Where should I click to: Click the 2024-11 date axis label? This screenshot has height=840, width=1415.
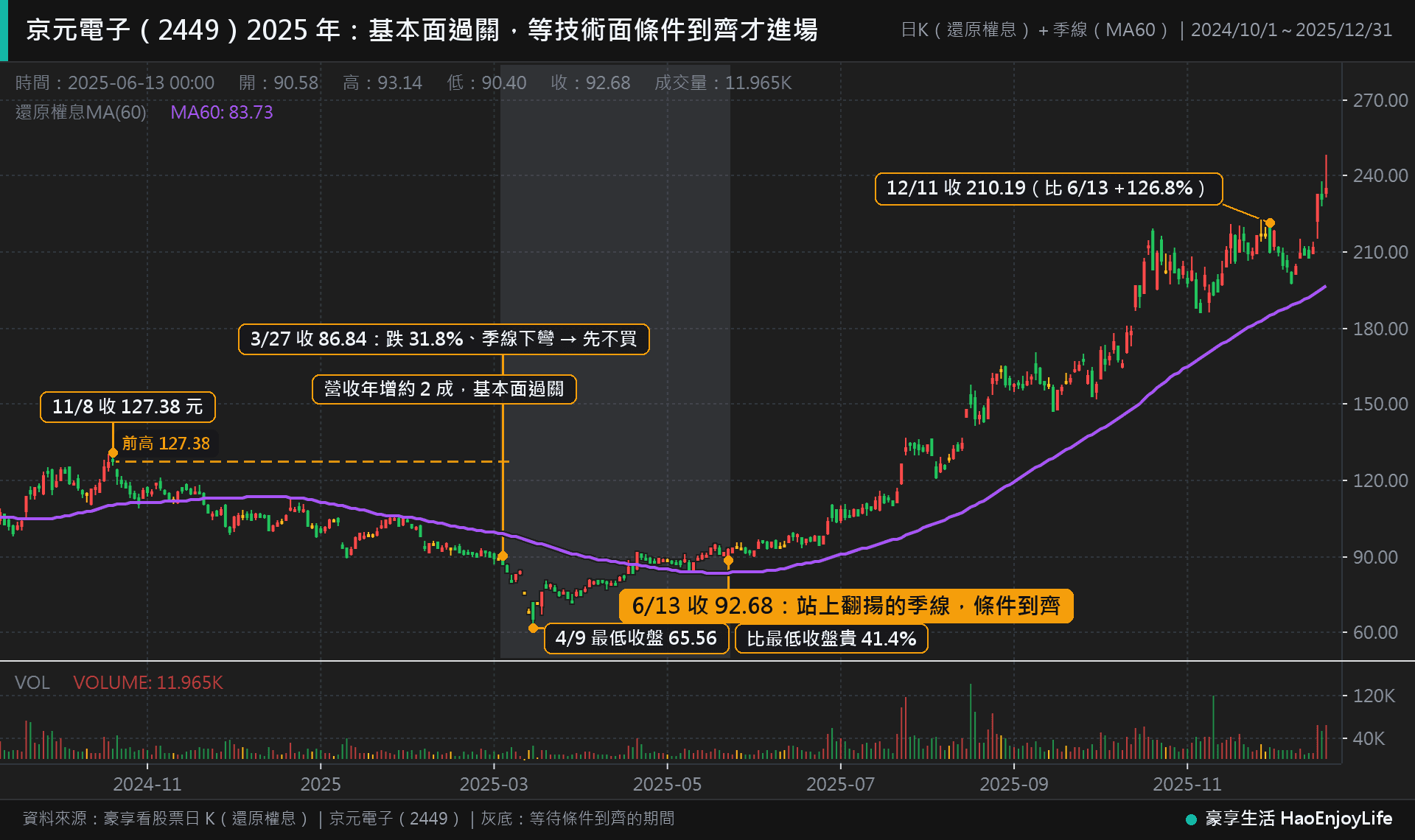tap(147, 784)
